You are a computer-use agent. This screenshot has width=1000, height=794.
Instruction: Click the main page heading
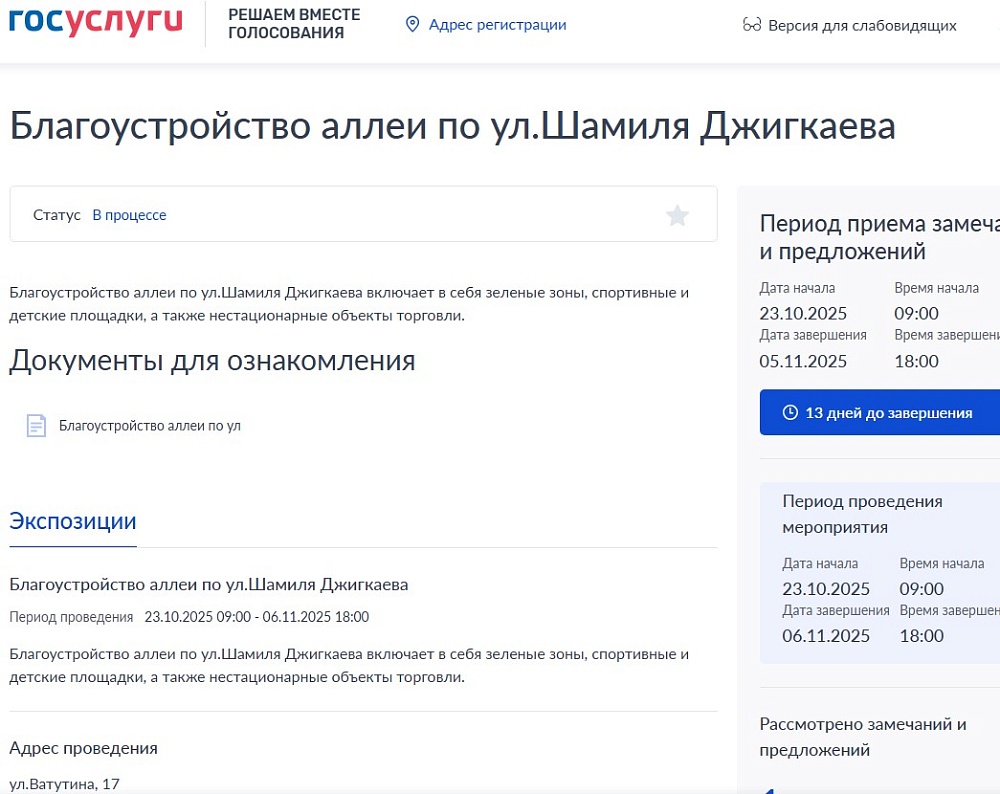[452, 127]
